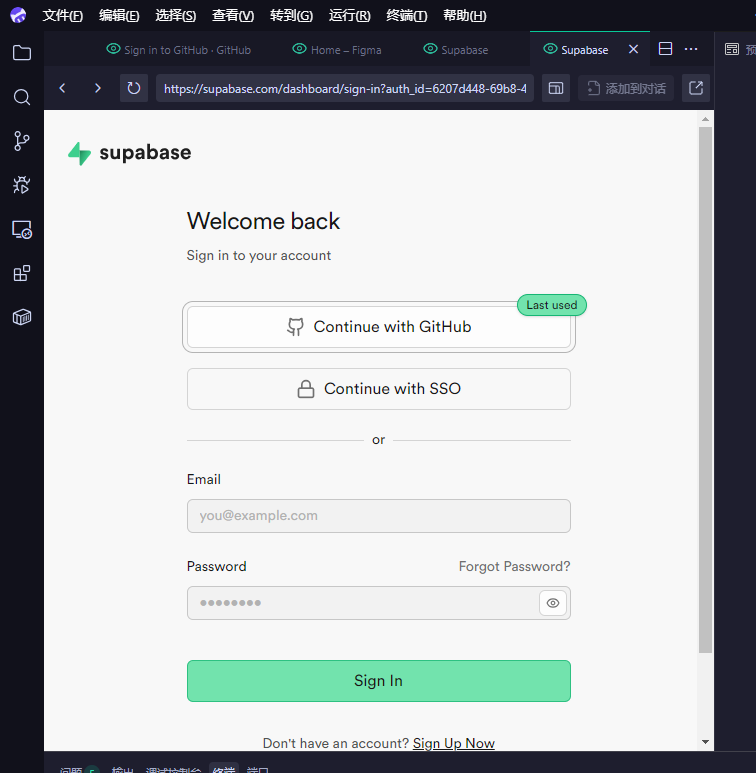
Task: Open the editor more actions menu
Action: click(691, 49)
